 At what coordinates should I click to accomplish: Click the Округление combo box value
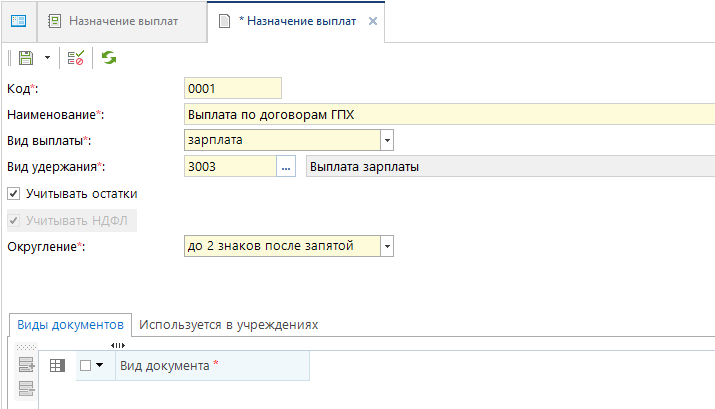282,246
